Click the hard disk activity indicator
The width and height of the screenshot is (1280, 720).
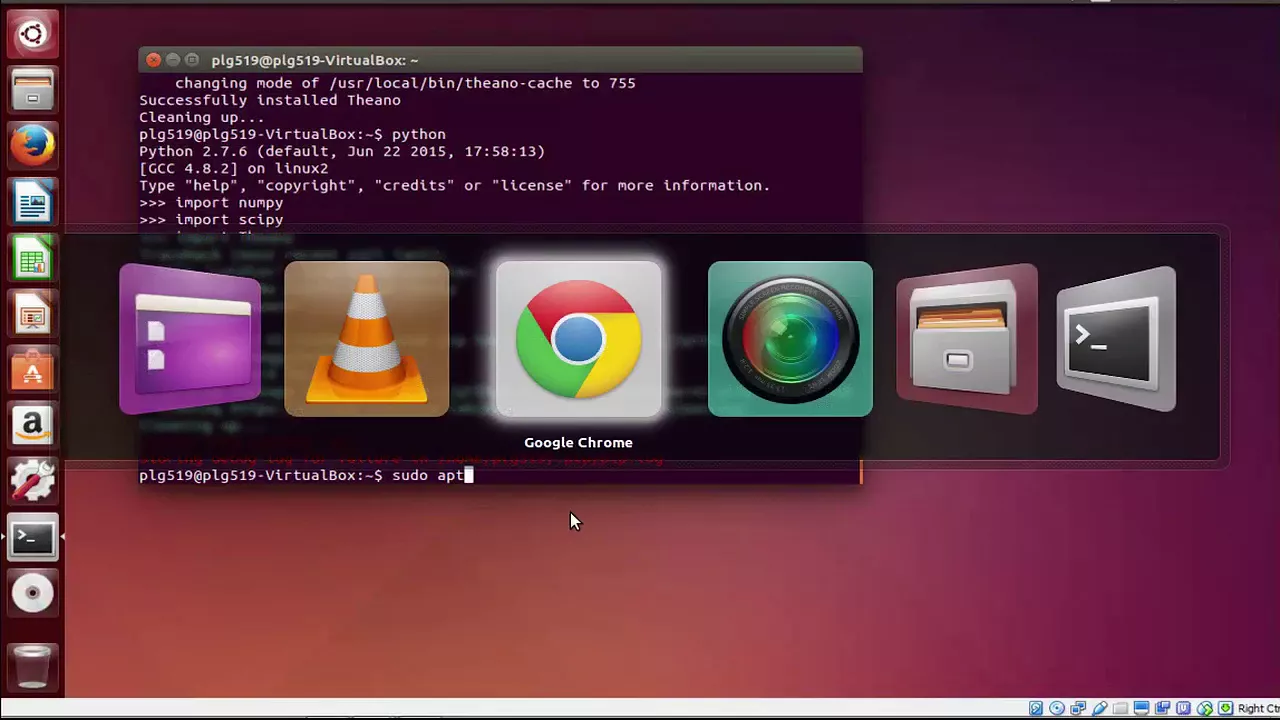coord(1036,708)
